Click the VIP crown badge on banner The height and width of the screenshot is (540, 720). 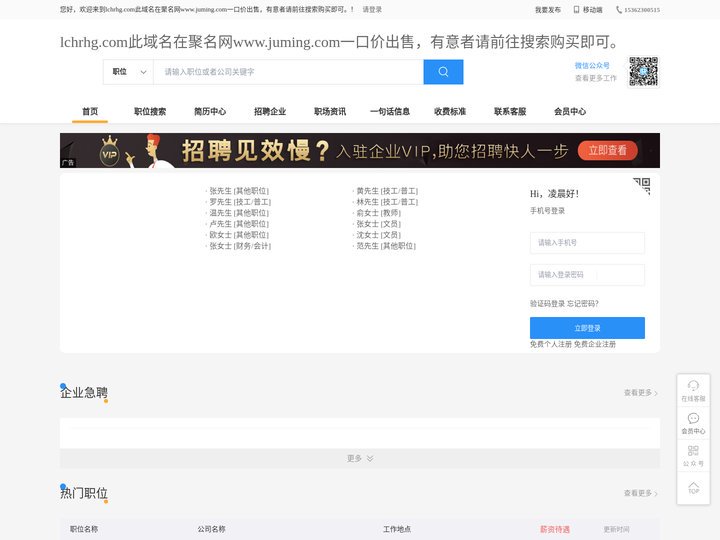(x=109, y=152)
